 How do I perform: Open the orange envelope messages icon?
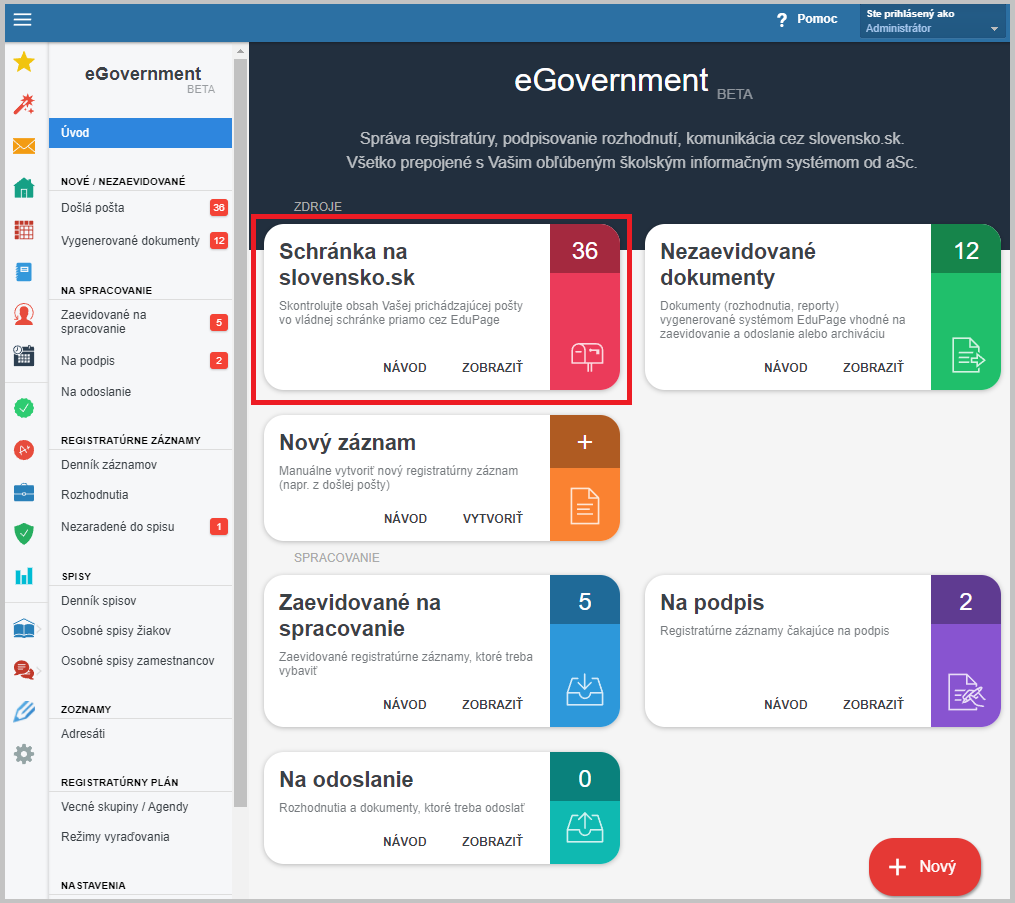coord(24,146)
